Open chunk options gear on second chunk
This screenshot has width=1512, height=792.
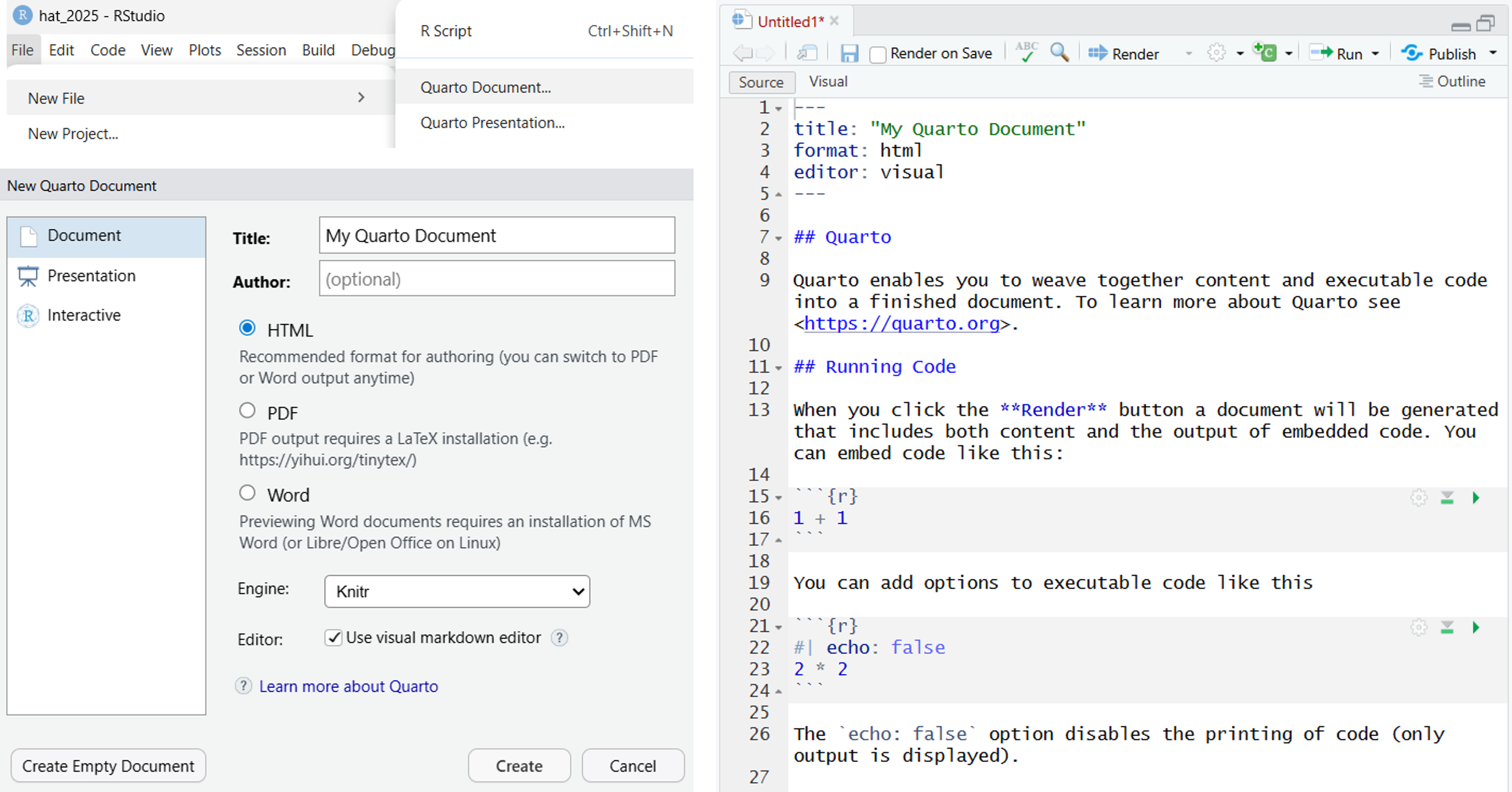click(x=1419, y=628)
